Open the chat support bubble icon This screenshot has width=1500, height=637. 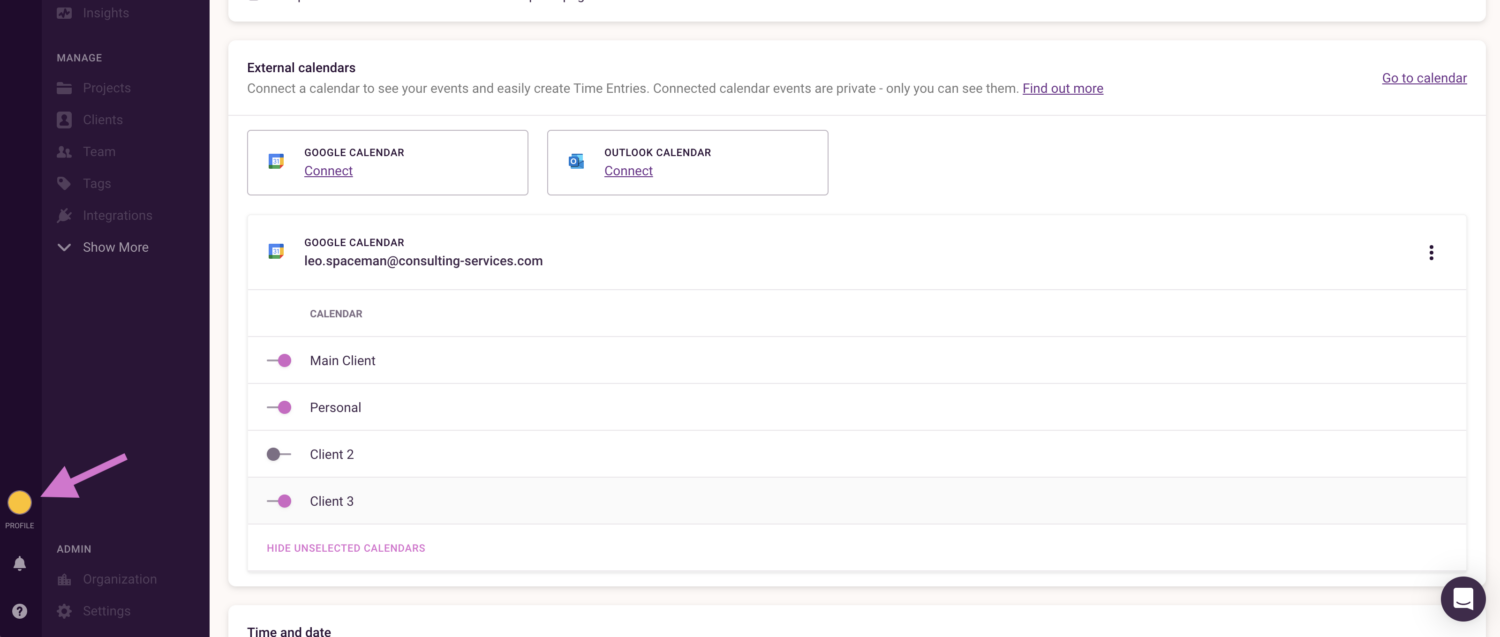click(1462, 599)
